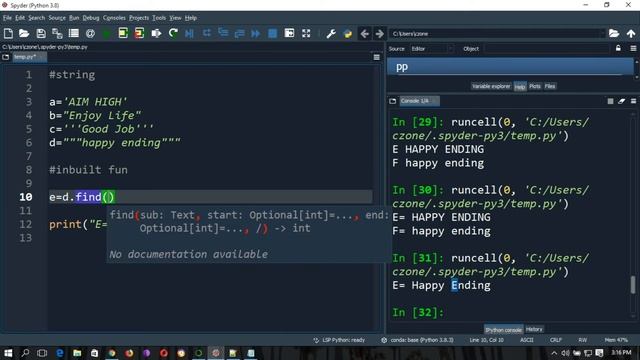Toggle fullscreen mode icon

pyautogui.click(x=306, y=33)
